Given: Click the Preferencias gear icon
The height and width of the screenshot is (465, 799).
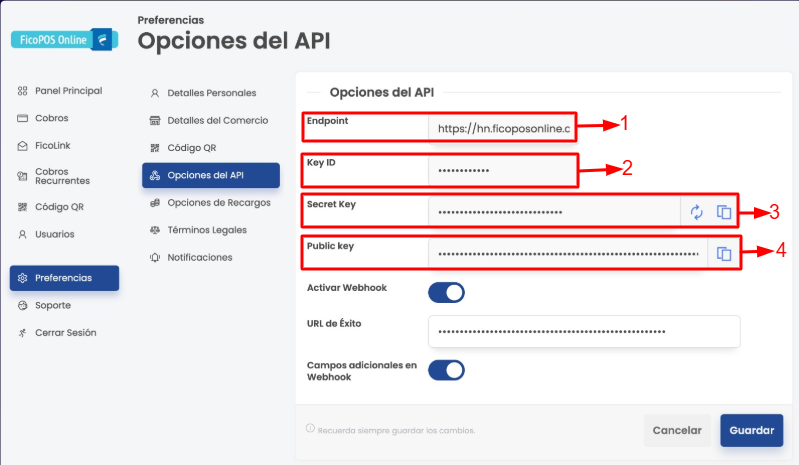Looking at the screenshot, I should pos(22,278).
